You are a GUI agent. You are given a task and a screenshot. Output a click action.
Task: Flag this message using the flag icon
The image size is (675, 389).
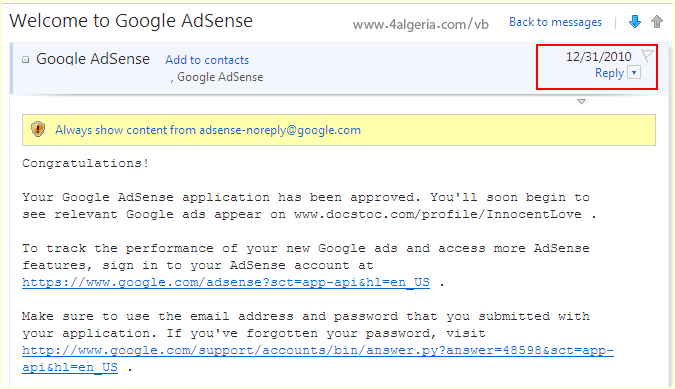[x=647, y=56]
